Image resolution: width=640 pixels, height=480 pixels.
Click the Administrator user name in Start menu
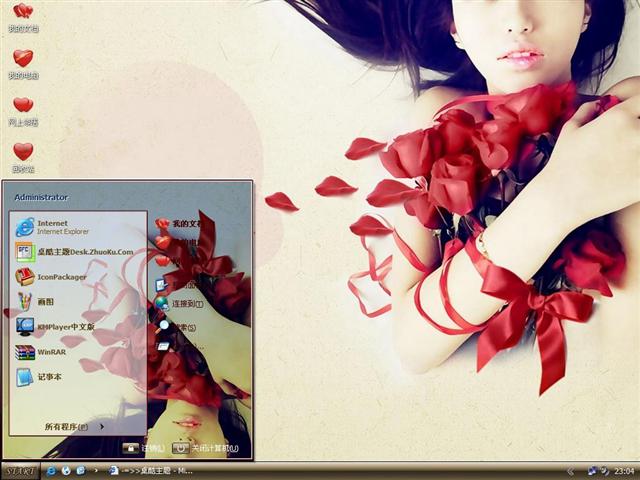(x=41, y=197)
